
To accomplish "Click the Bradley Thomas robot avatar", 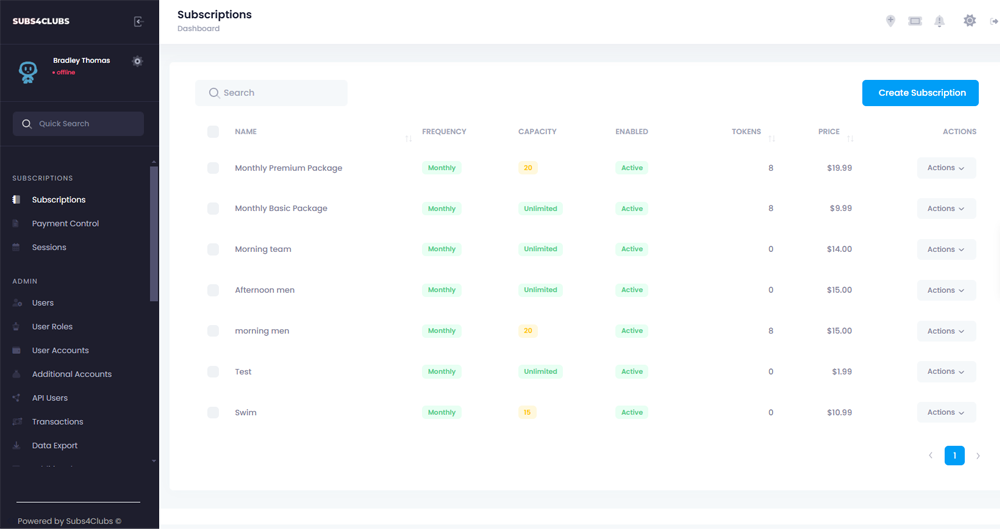I will click(x=28, y=71).
